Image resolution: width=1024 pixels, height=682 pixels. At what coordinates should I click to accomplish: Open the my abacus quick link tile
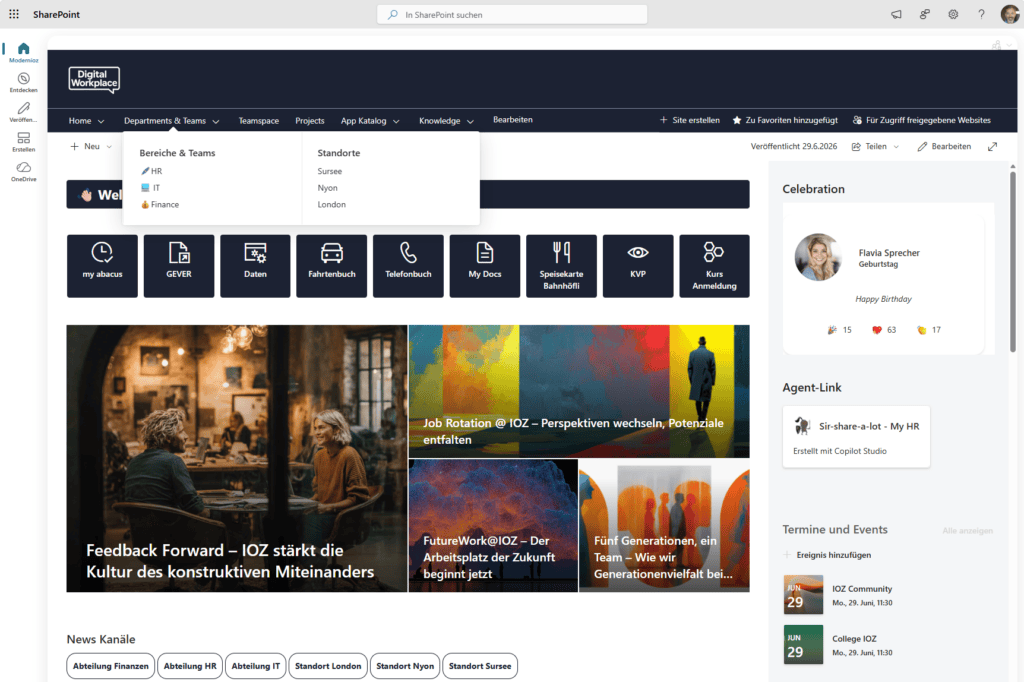pos(102,266)
